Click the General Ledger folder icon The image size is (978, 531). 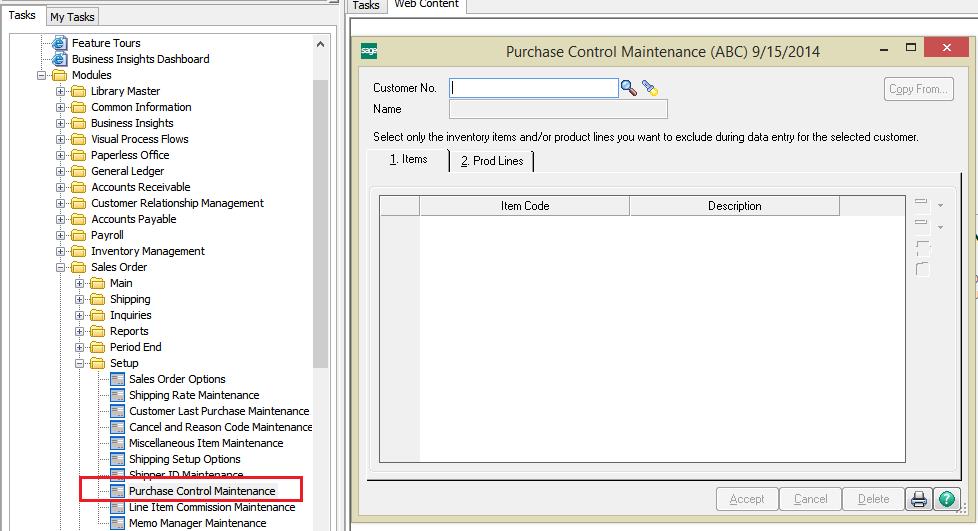(79, 171)
